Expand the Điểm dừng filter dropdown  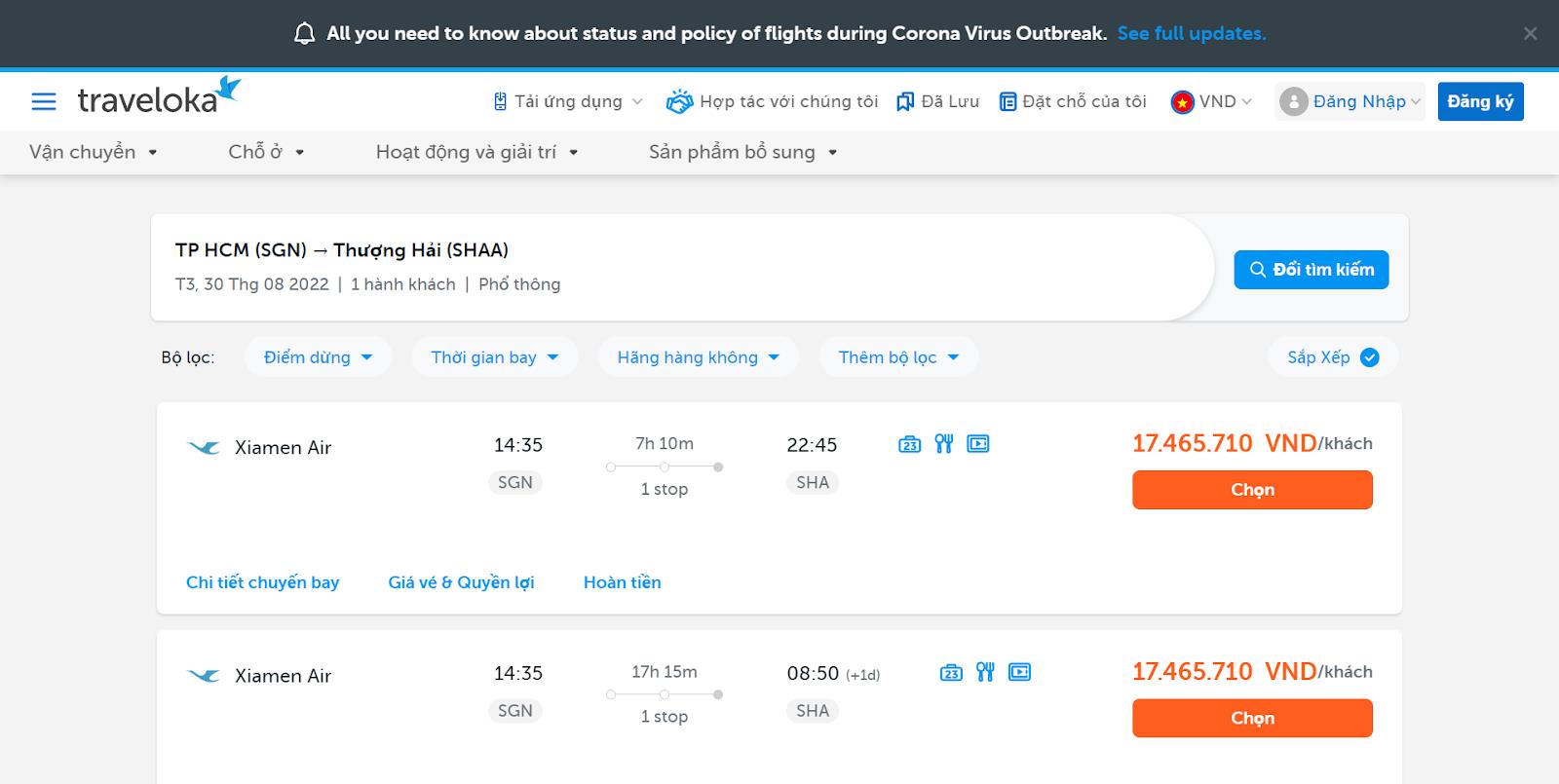pos(318,357)
